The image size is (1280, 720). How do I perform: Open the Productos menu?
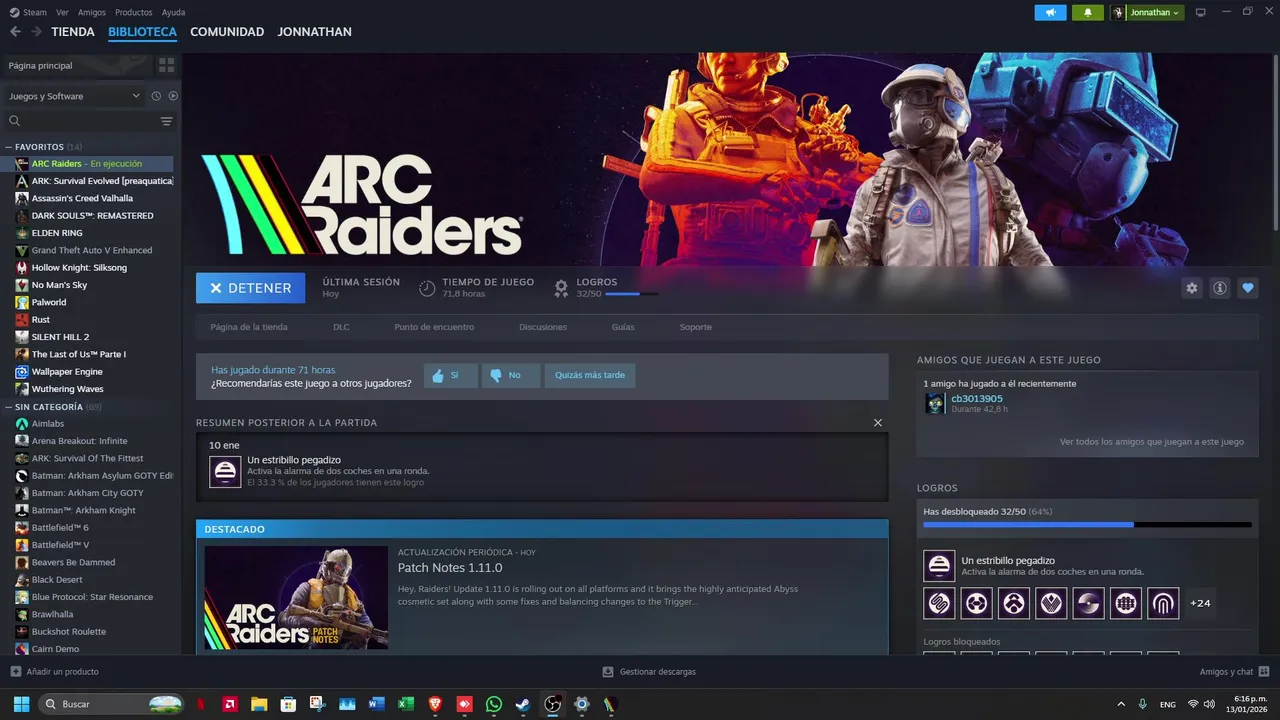tap(134, 12)
